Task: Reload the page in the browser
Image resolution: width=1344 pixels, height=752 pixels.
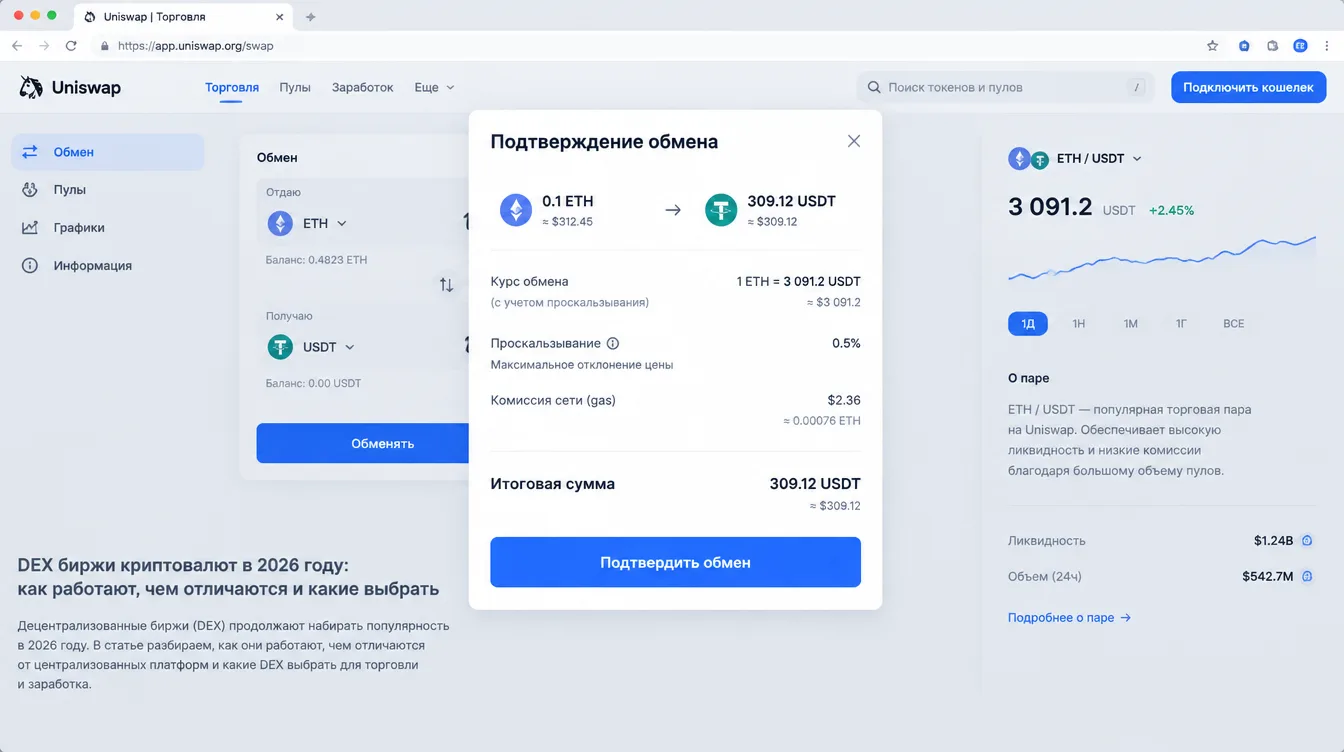Action: (x=71, y=46)
